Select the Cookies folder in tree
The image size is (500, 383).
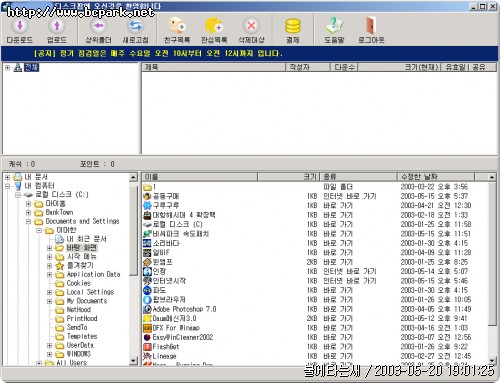click(79, 283)
